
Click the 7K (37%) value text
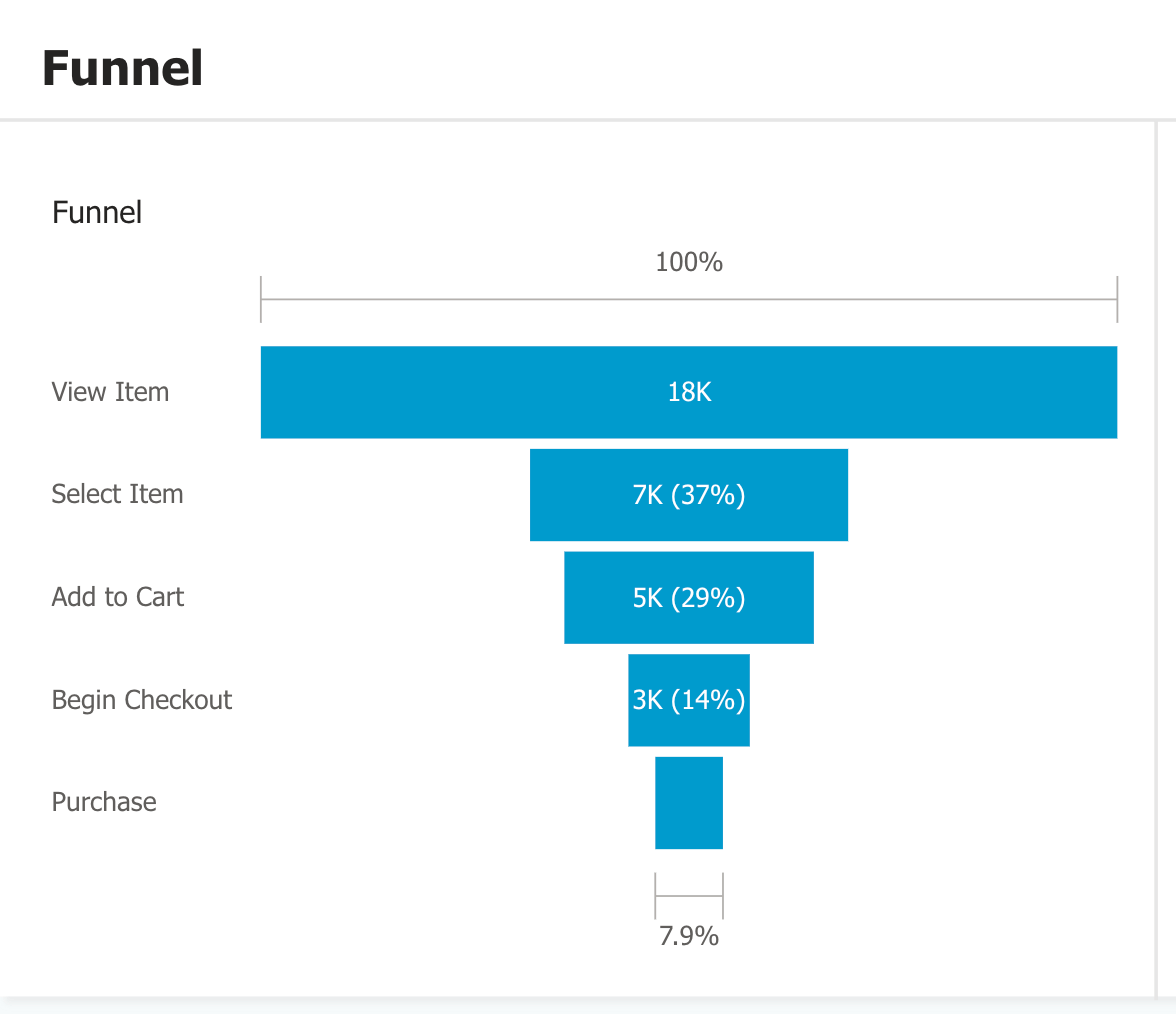tap(688, 495)
